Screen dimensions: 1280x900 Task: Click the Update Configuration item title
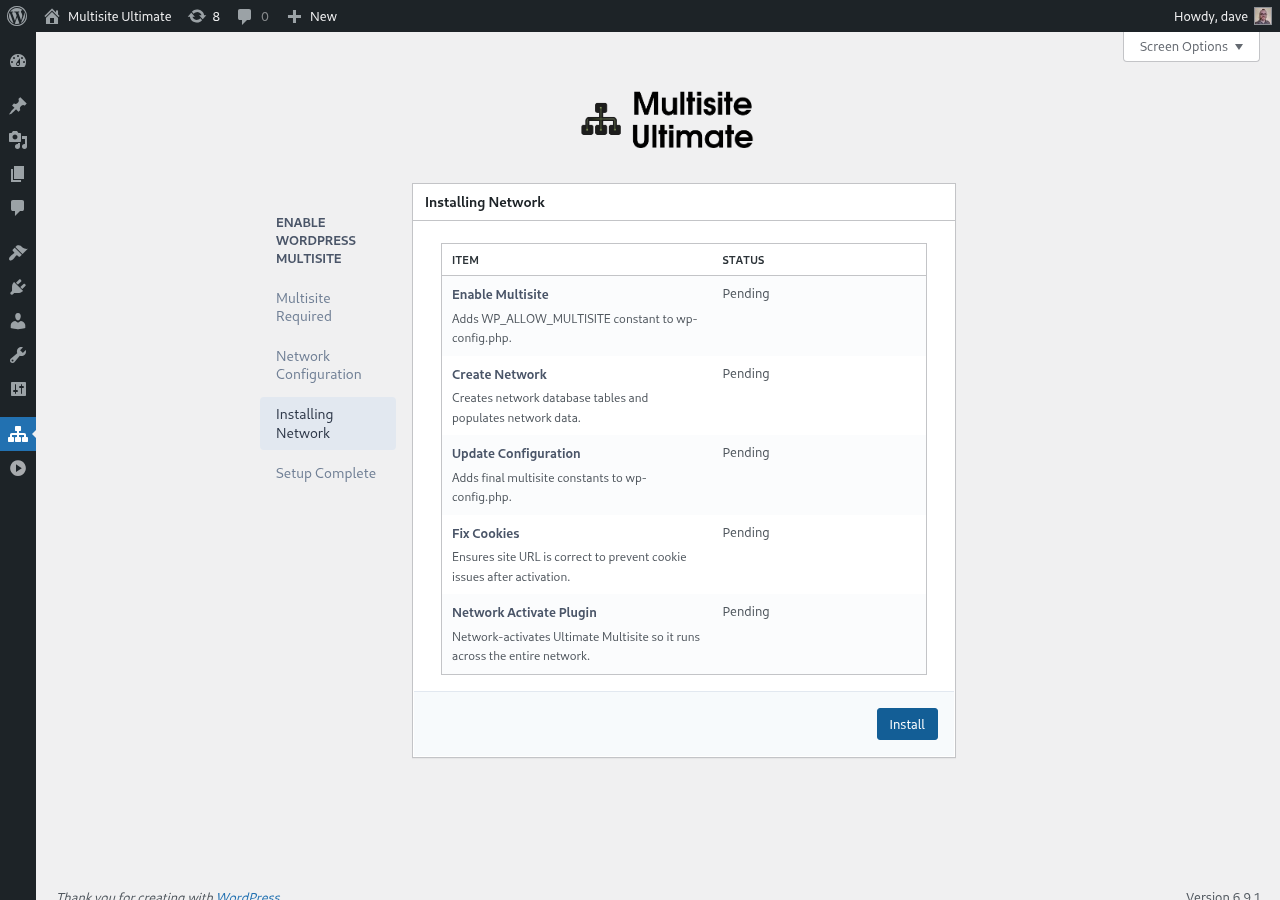[x=516, y=453]
